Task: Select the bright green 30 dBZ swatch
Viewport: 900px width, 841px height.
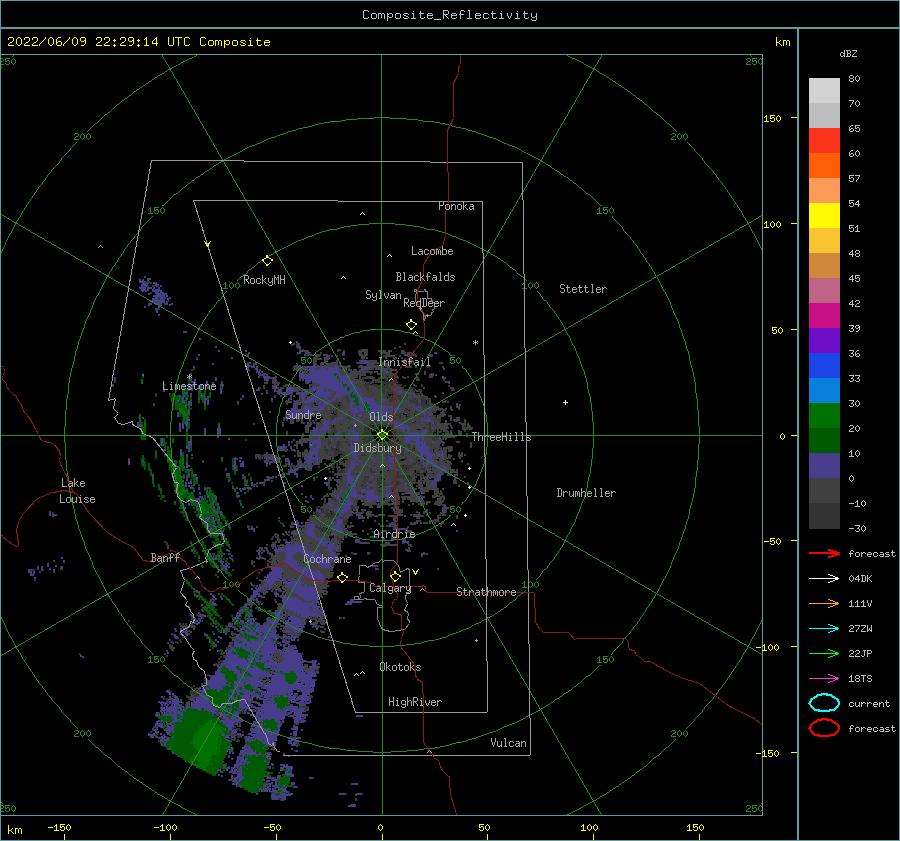Action: 824,415
